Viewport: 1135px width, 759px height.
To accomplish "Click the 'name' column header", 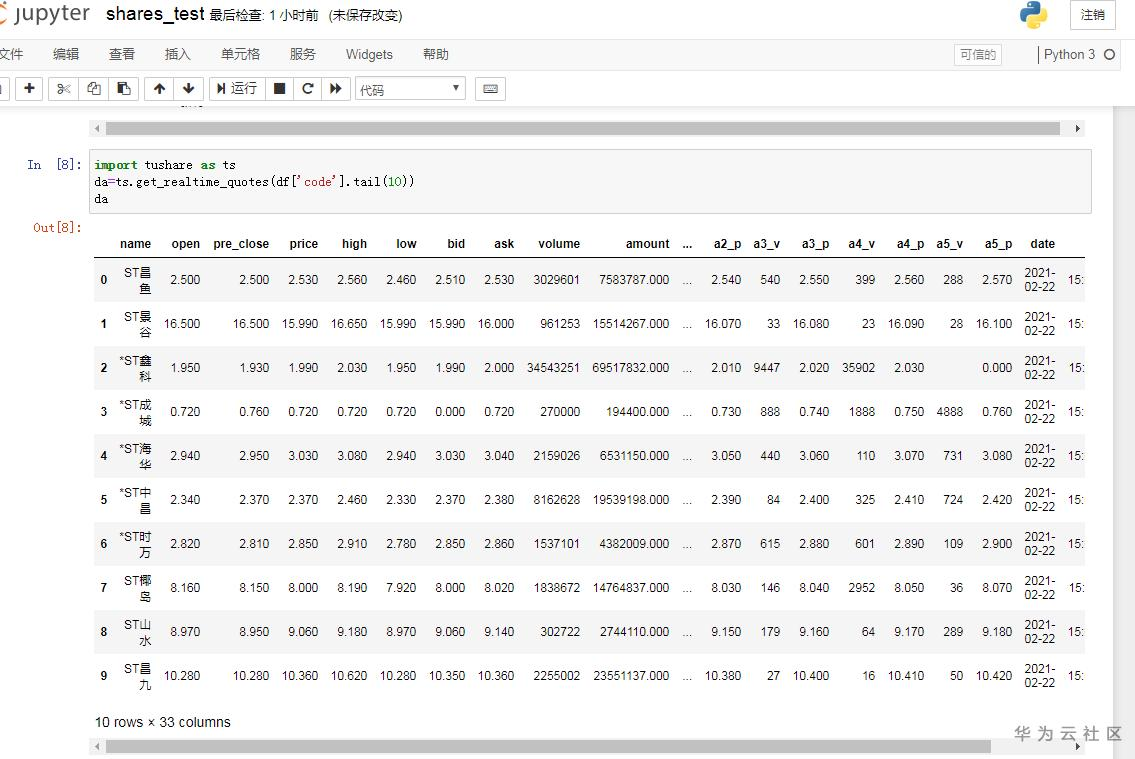I will 135,244.
